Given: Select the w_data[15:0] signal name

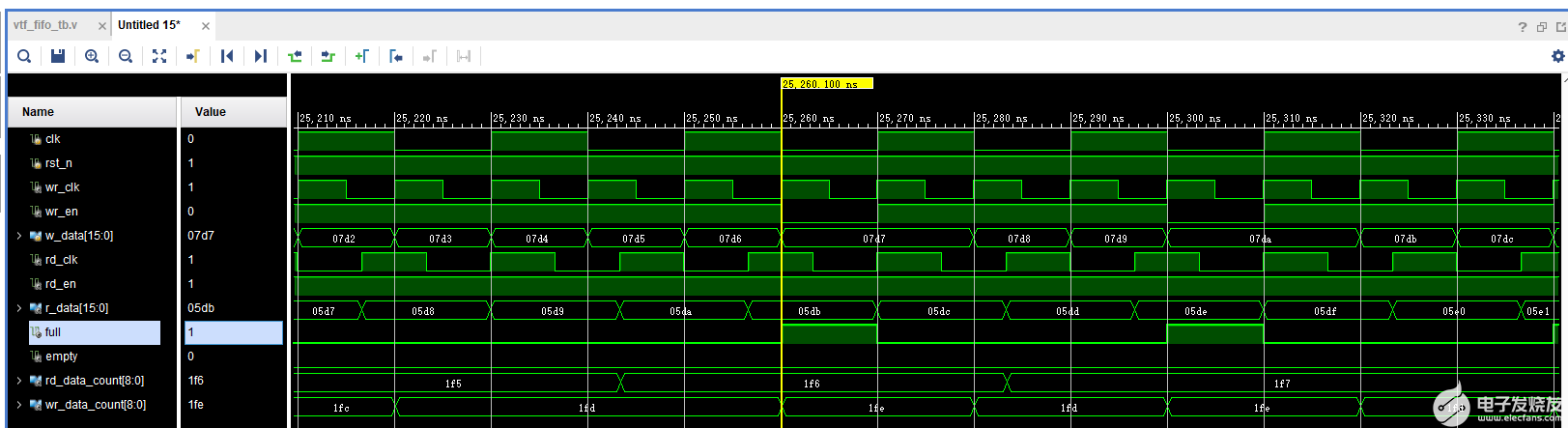Looking at the screenshot, I should tap(79, 236).
